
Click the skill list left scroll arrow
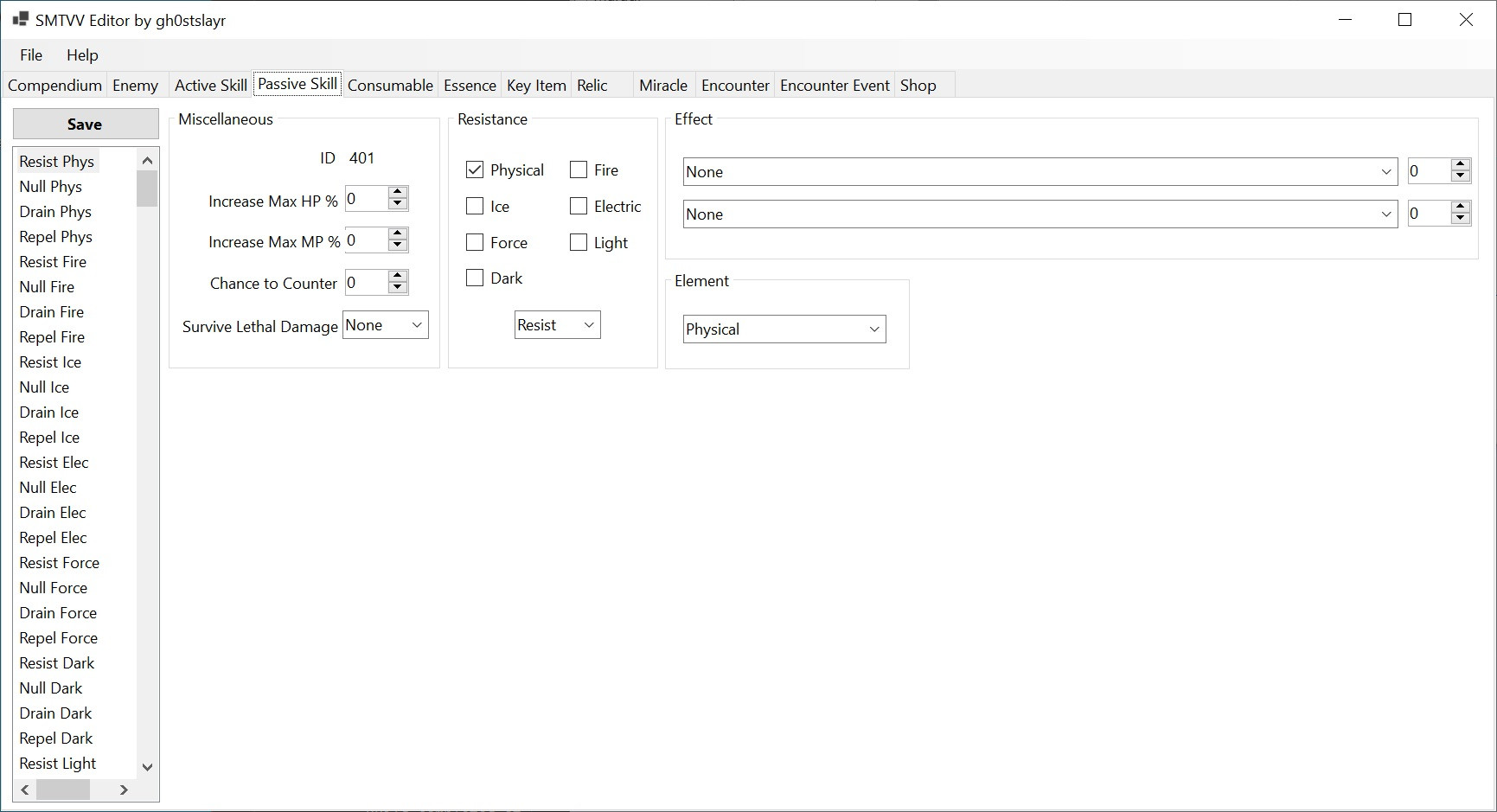point(25,790)
